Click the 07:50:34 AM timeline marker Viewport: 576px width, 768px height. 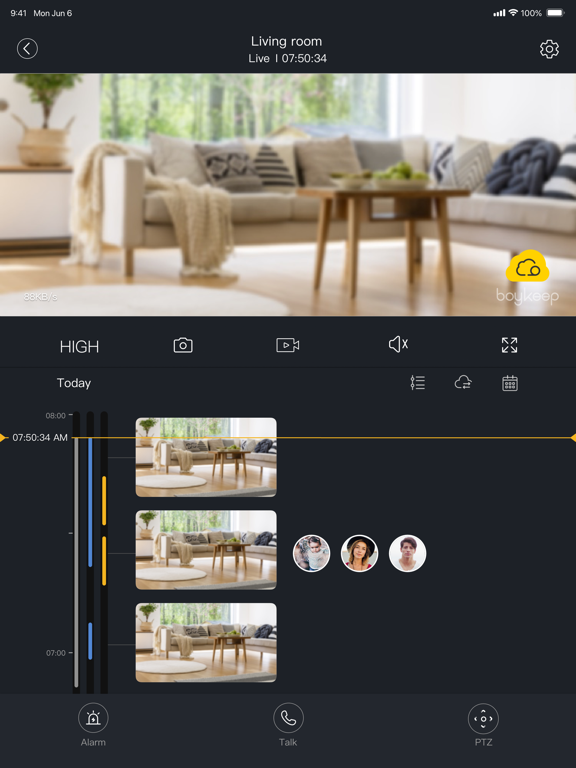pos(40,437)
